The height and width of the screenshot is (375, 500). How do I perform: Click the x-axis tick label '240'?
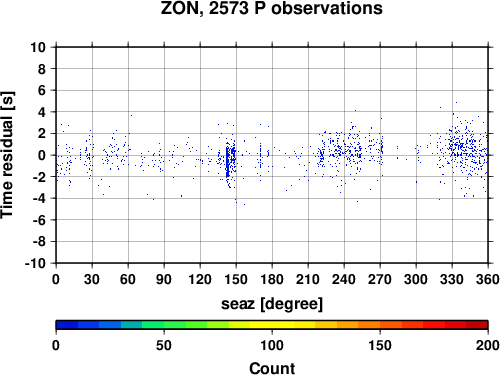click(x=344, y=279)
